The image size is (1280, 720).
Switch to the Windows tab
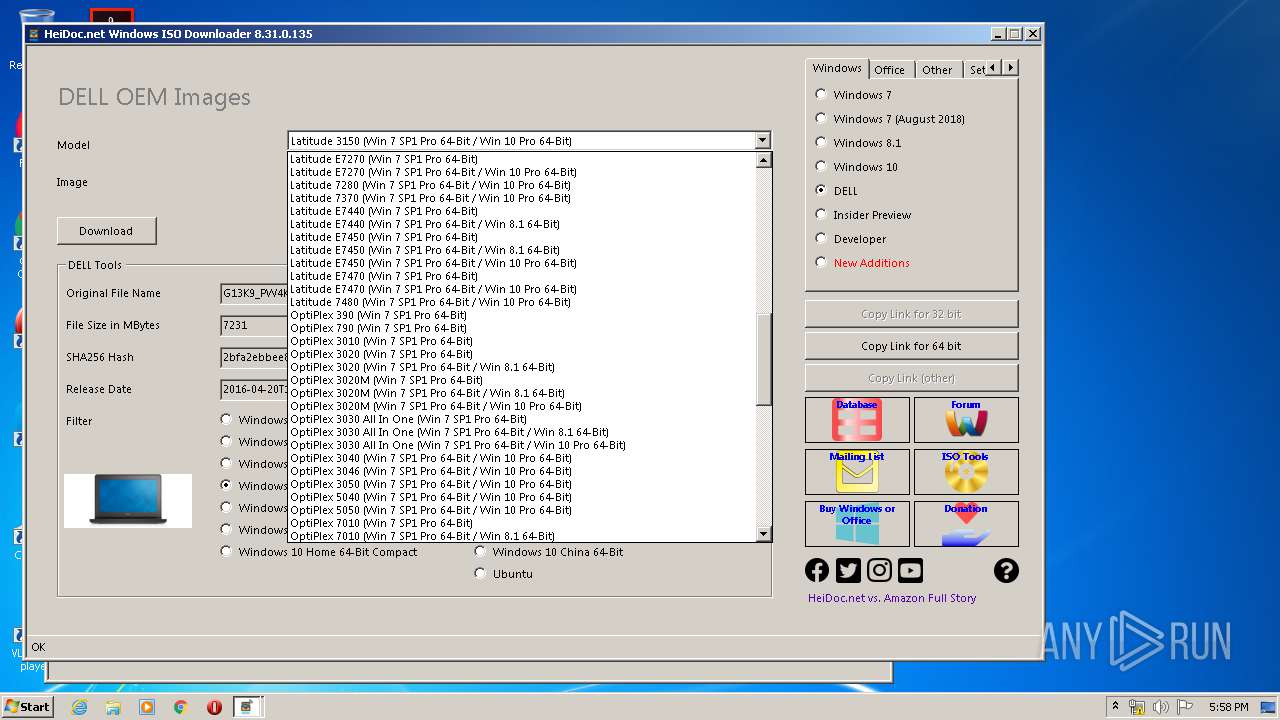(x=837, y=68)
